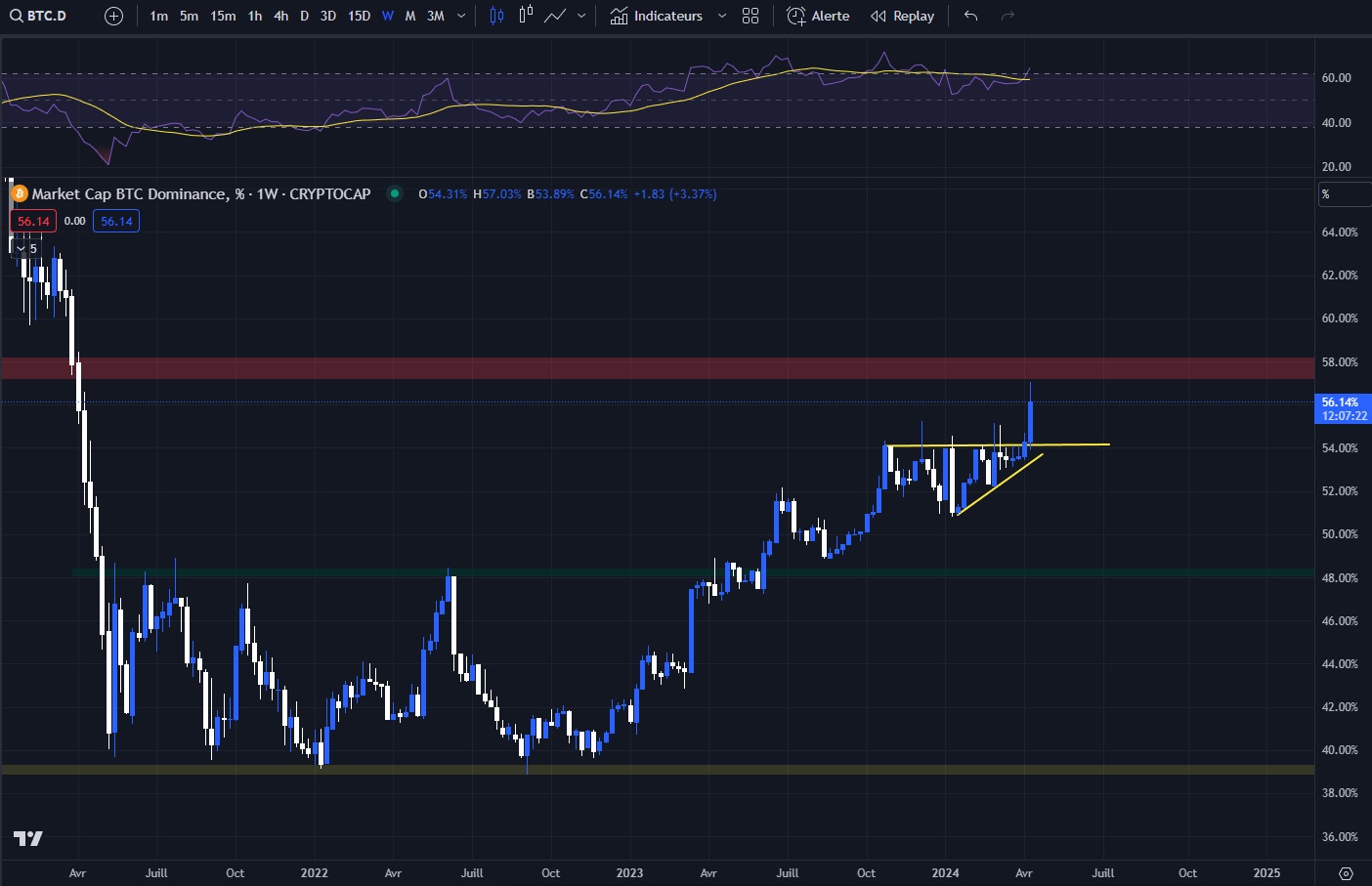1372x886 pixels.
Task: Click the TradingView logo in bottom left
Action: (x=27, y=838)
